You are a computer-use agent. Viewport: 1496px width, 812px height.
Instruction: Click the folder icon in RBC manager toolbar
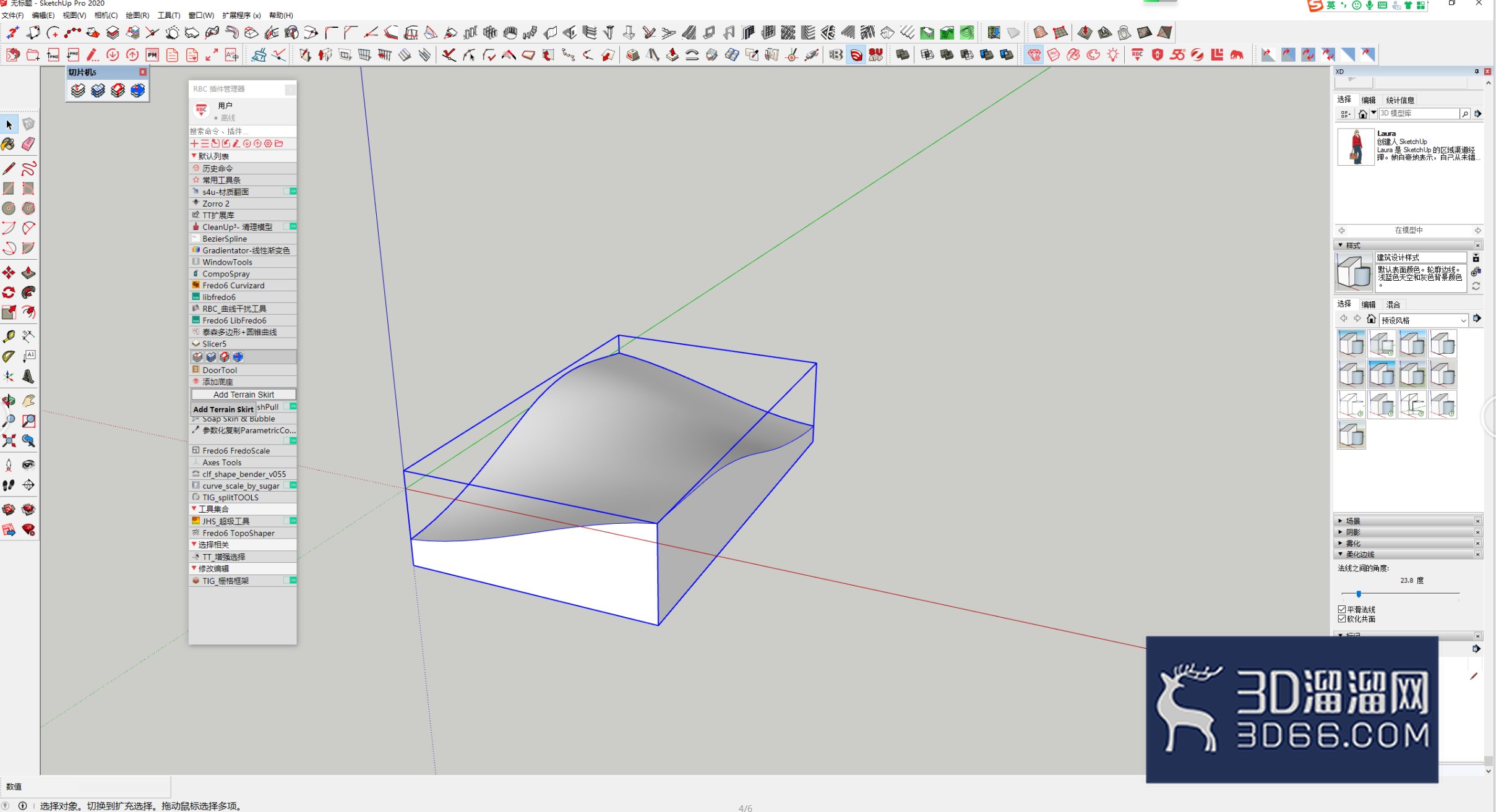click(279, 143)
